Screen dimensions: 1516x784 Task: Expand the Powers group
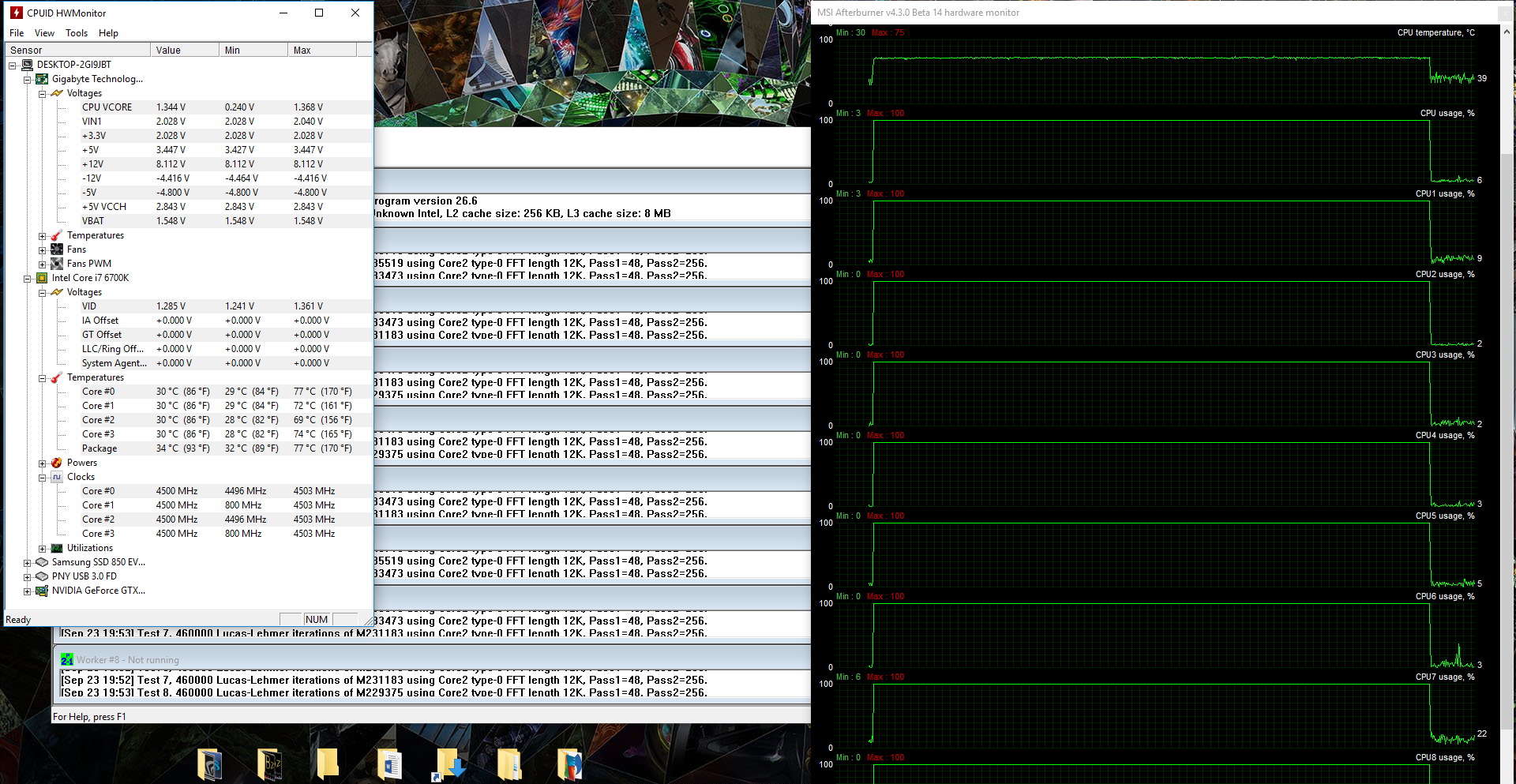[x=43, y=463]
